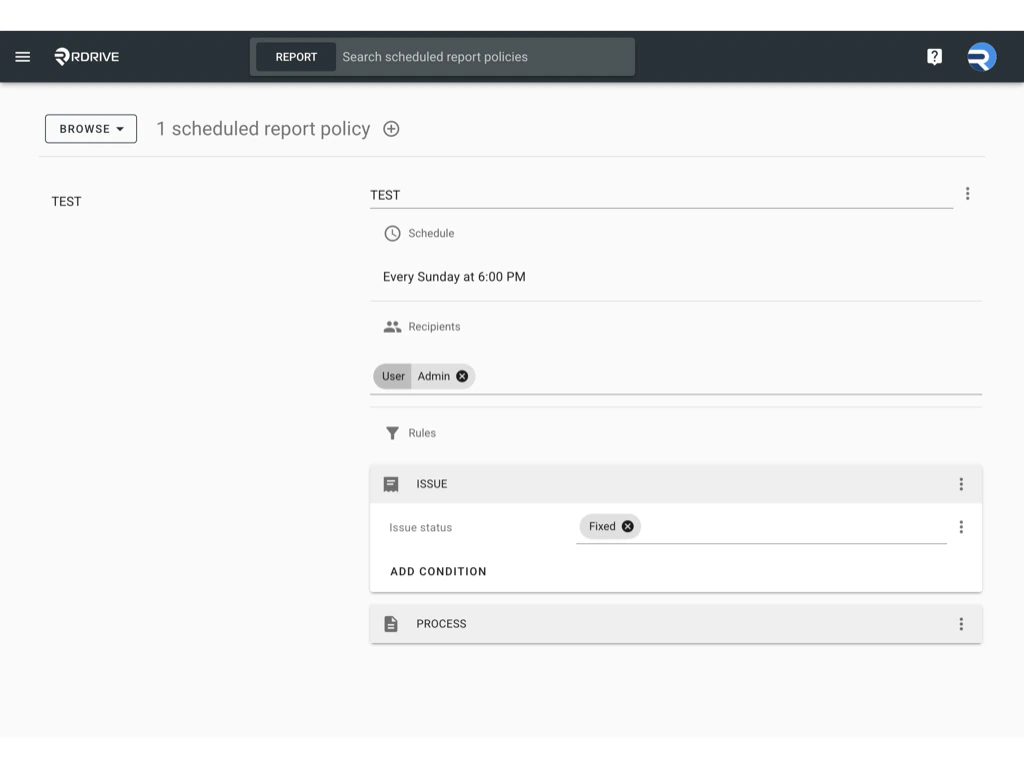The image size is (1024, 768).
Task: Remove the Admin recipient chip
Action: (461, 376)
